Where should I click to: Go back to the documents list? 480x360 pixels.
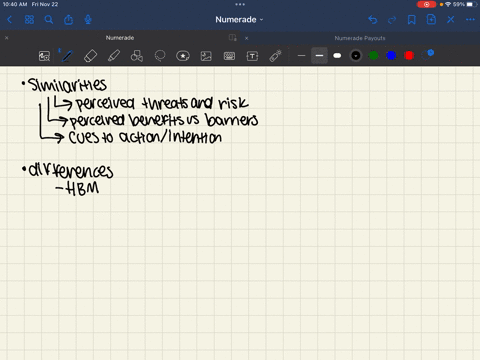tap(10, 20)
